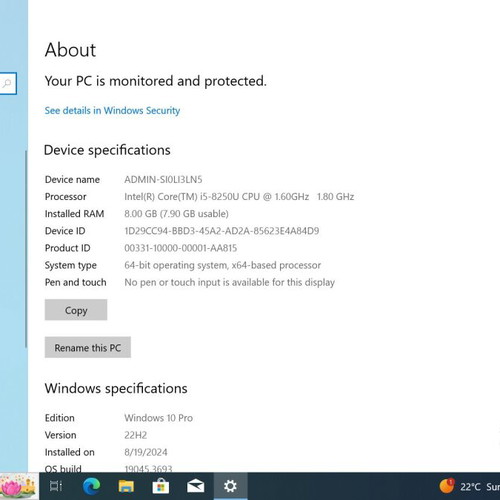The width and height of the screenshot is (500, 500).
Task: Launch Microsoft Store from the taskbar
Action: click(161, 486)
